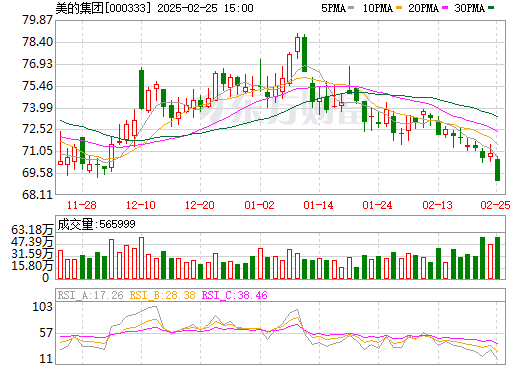Click the RSI_B:28.38 indicator label
This screenshot has height=365, width=520.
(162, 295)
